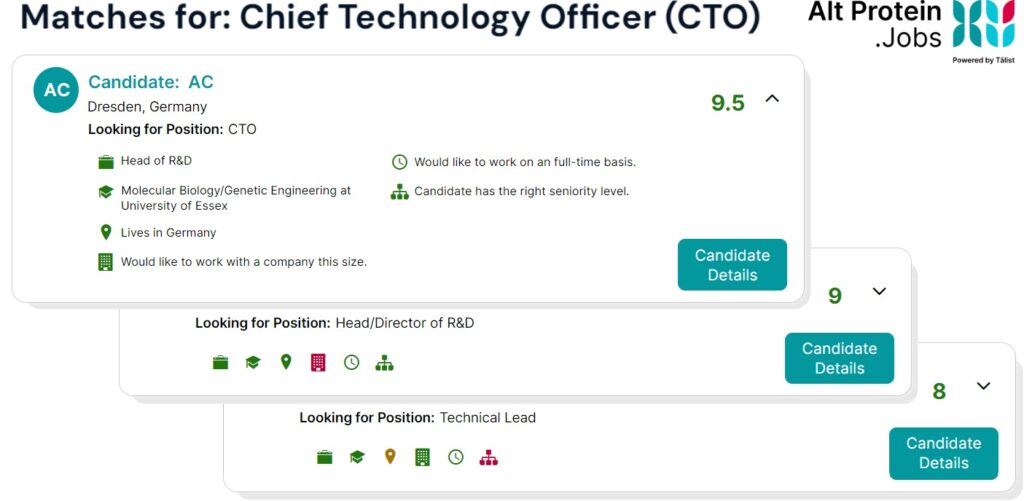Click the hierarchy icon beside seniority level text
Screen dimensions: 1024x501
(x=399, y=192)
